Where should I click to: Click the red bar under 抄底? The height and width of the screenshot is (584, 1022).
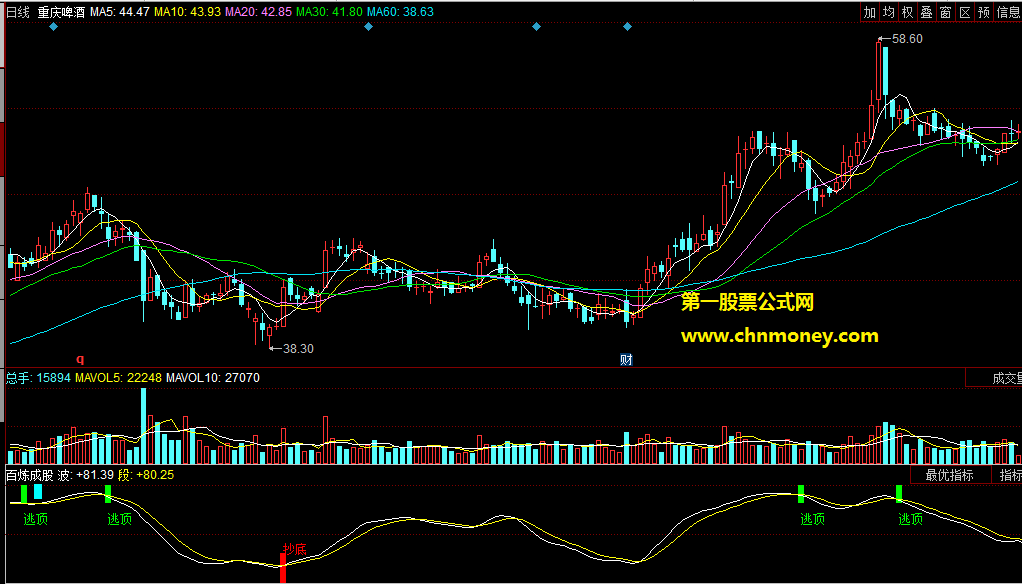click(x=284, y=568)
